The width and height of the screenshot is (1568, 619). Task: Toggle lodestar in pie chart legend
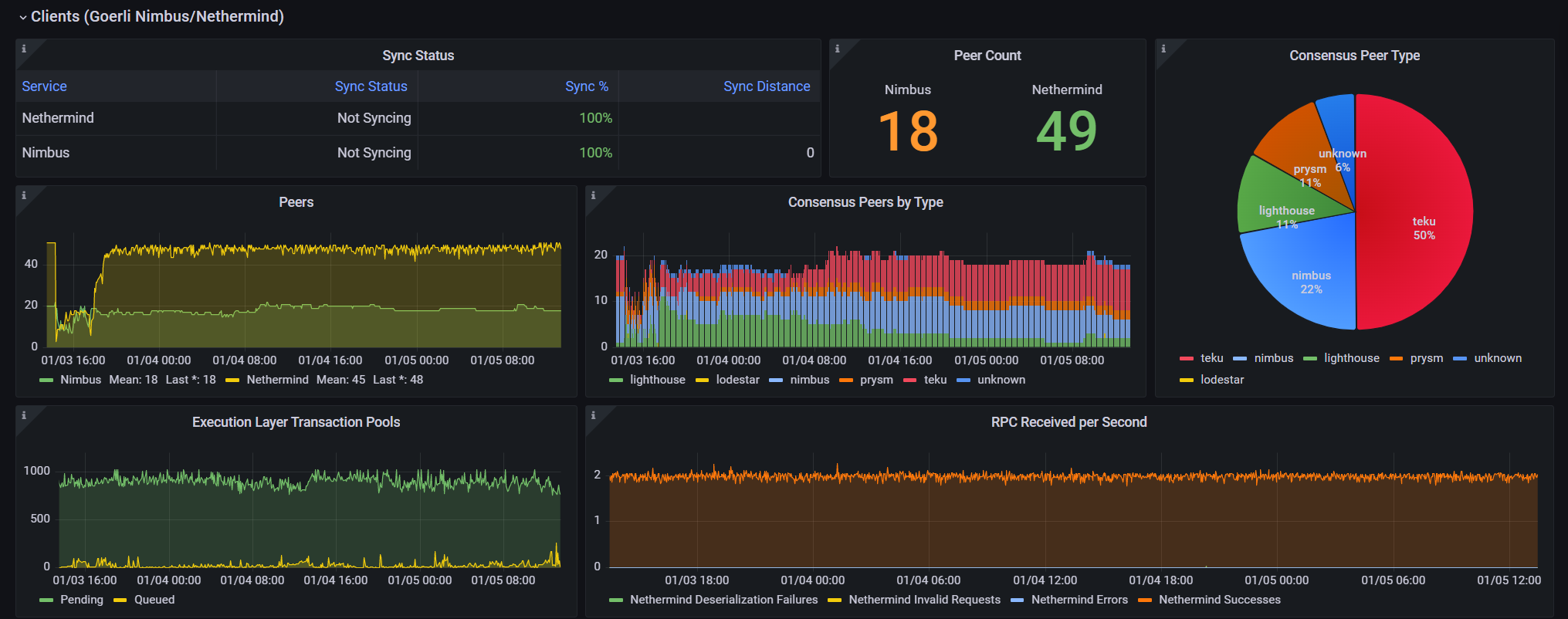coord(1222,380)
